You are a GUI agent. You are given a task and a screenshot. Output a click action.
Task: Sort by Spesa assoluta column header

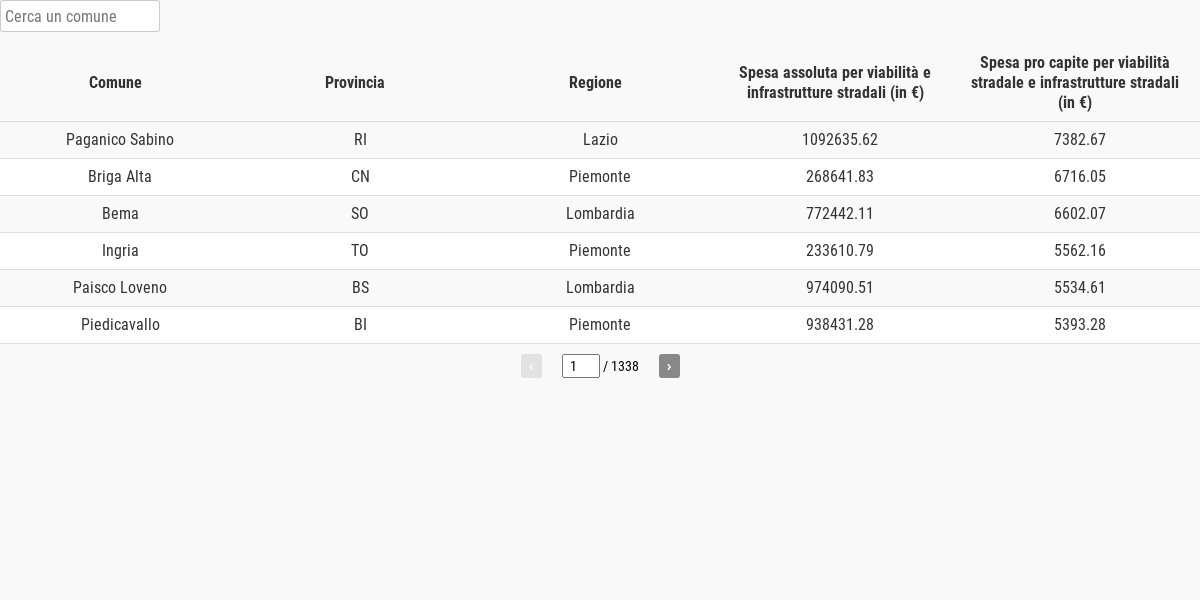(835, 82)
